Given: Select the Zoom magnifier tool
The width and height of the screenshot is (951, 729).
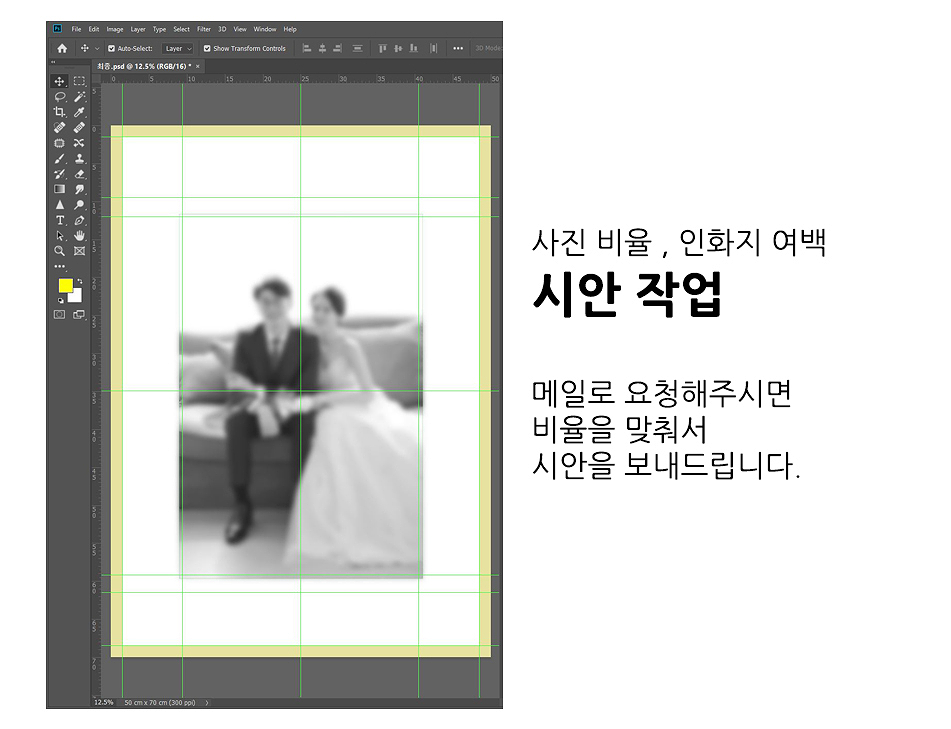Looking at the screenshot, I should point(59,250).
